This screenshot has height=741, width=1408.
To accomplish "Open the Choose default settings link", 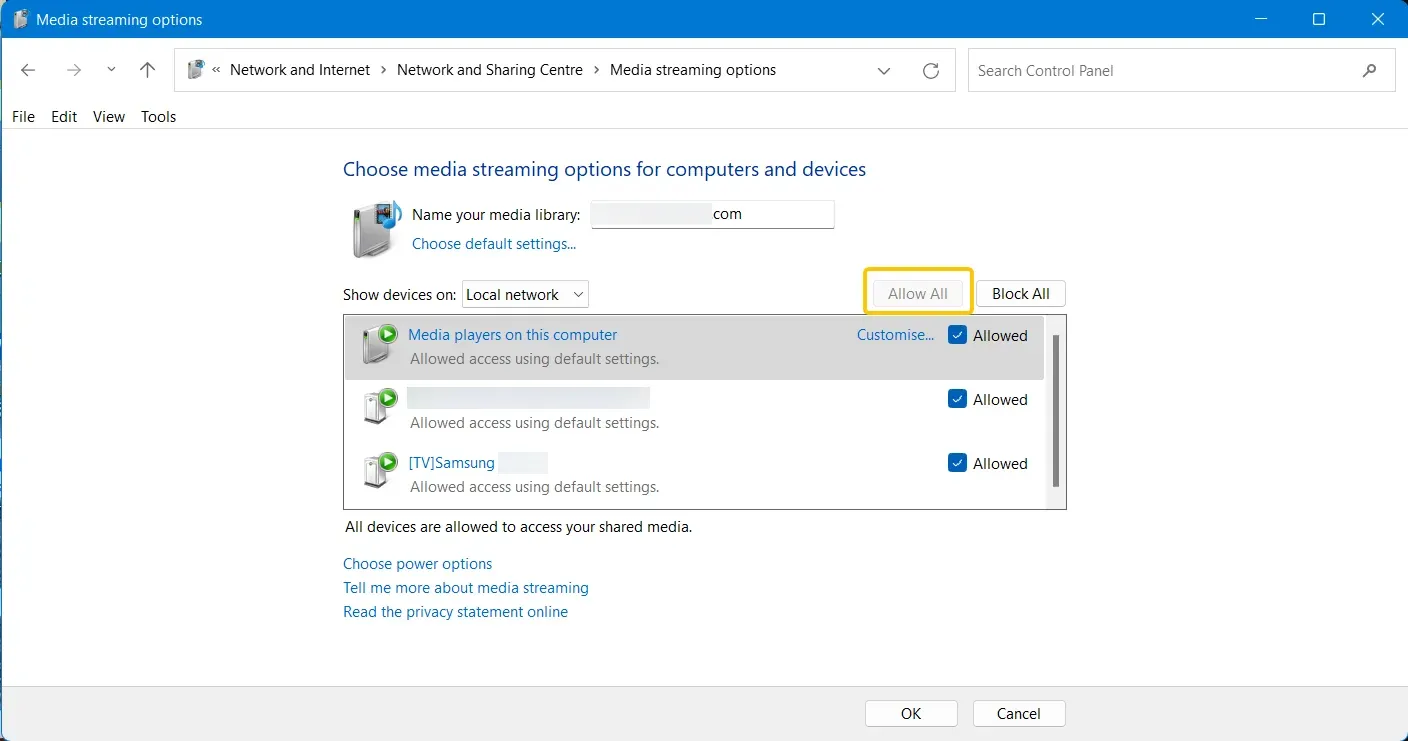I will (494, 244).
